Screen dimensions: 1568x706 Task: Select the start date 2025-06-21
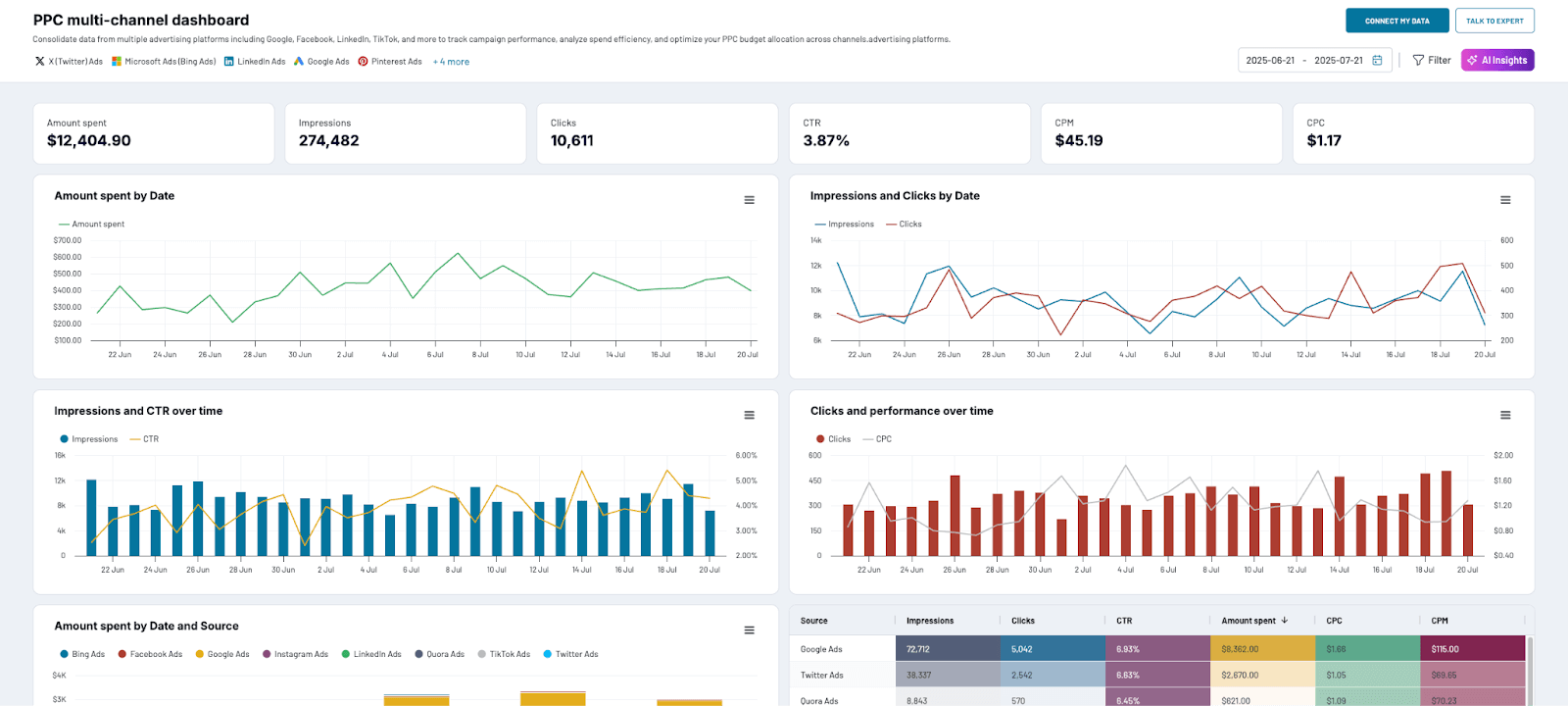1270,60
